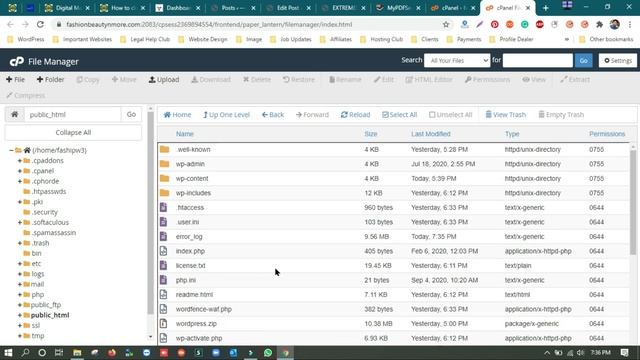
Task: Select the wordpress.zip archive icon
Action: point(164,324)
